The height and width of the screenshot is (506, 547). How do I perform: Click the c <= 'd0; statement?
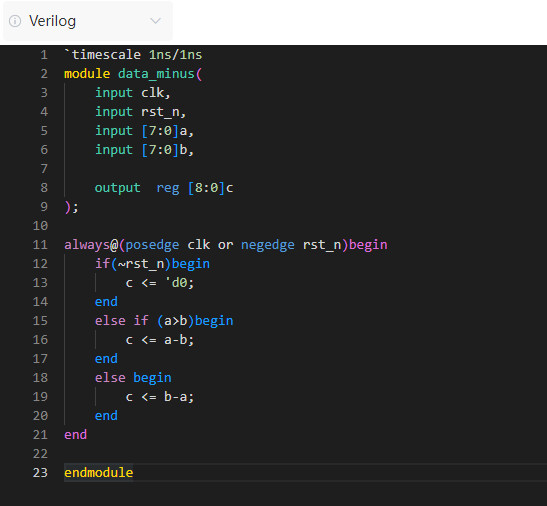(160, 283)
